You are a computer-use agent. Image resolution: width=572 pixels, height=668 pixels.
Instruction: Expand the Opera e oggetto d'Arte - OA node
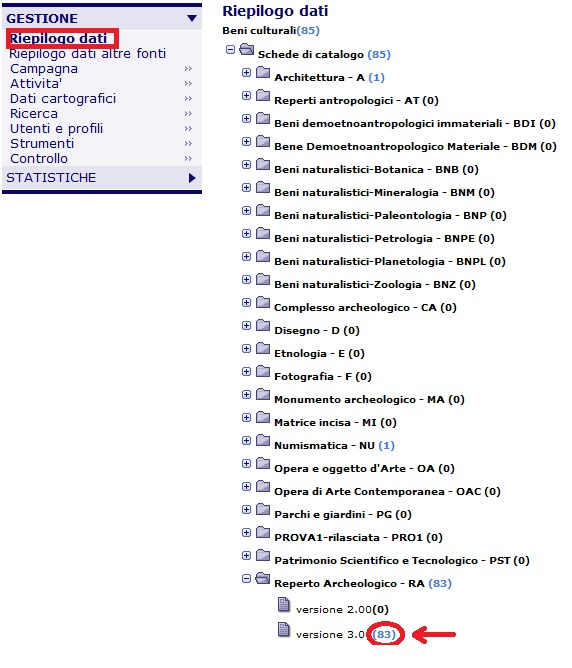pyautogui.click(x=246, y=464)
